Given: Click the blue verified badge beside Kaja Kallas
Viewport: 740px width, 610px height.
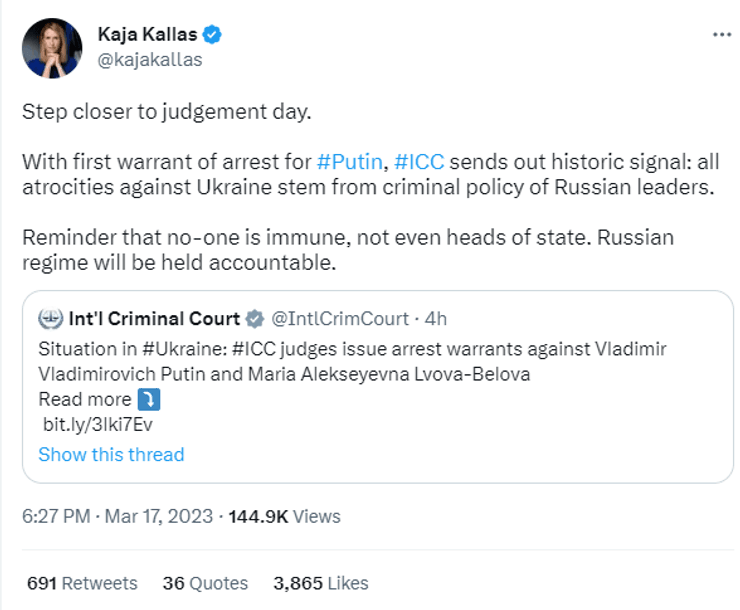Looking at the screenshot, I should tap(212, 35).
